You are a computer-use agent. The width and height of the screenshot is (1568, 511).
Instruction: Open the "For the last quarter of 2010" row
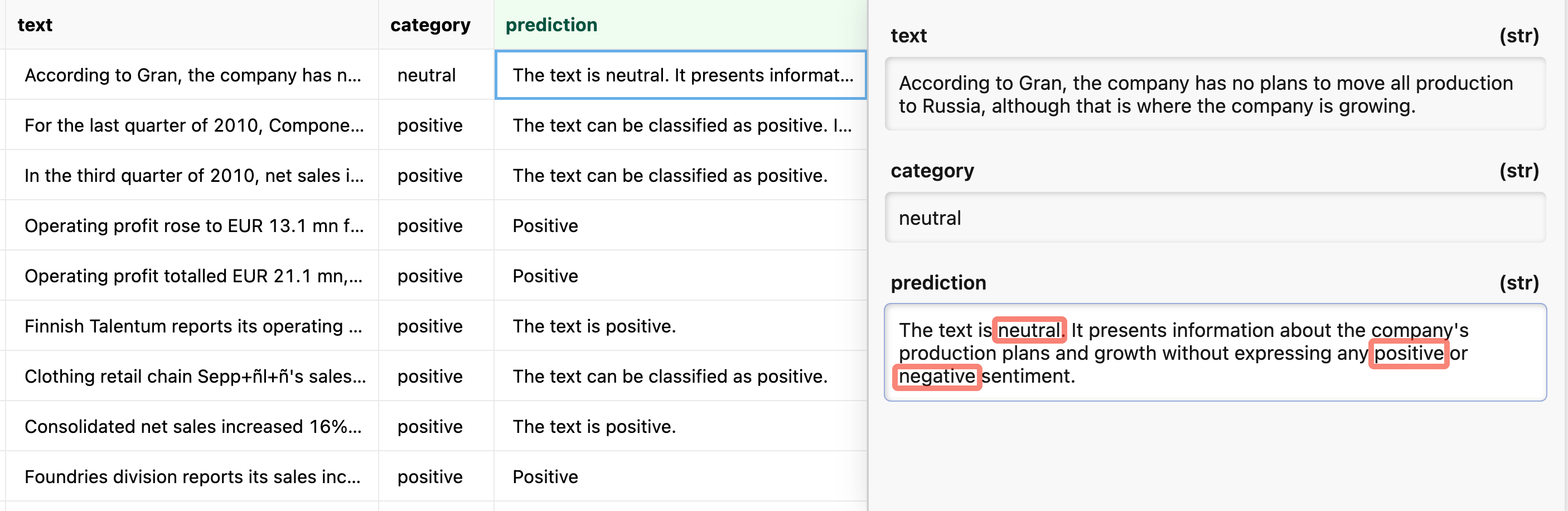tap(193, 126)
